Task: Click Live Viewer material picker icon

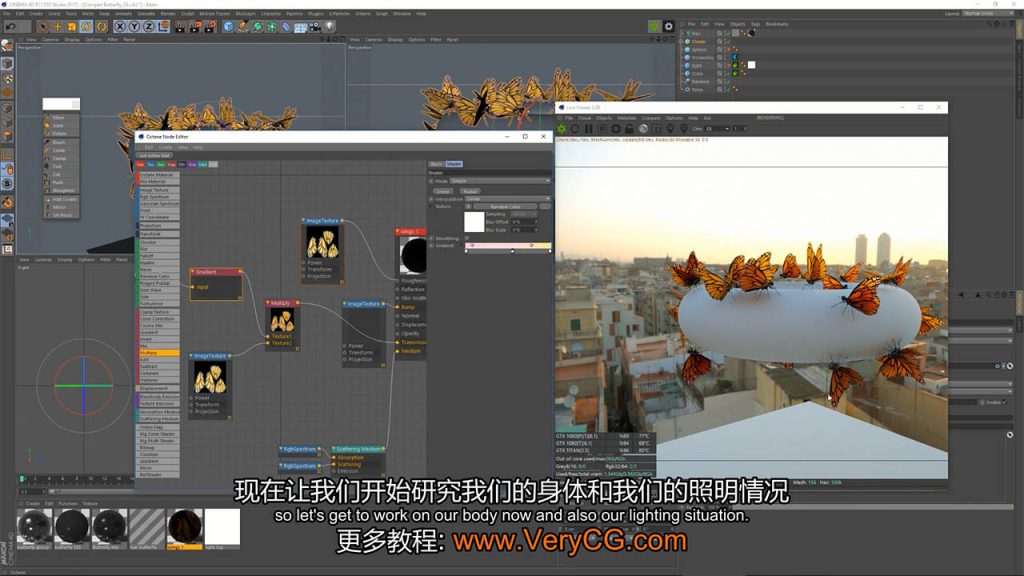Action: [x=683, y=129]
